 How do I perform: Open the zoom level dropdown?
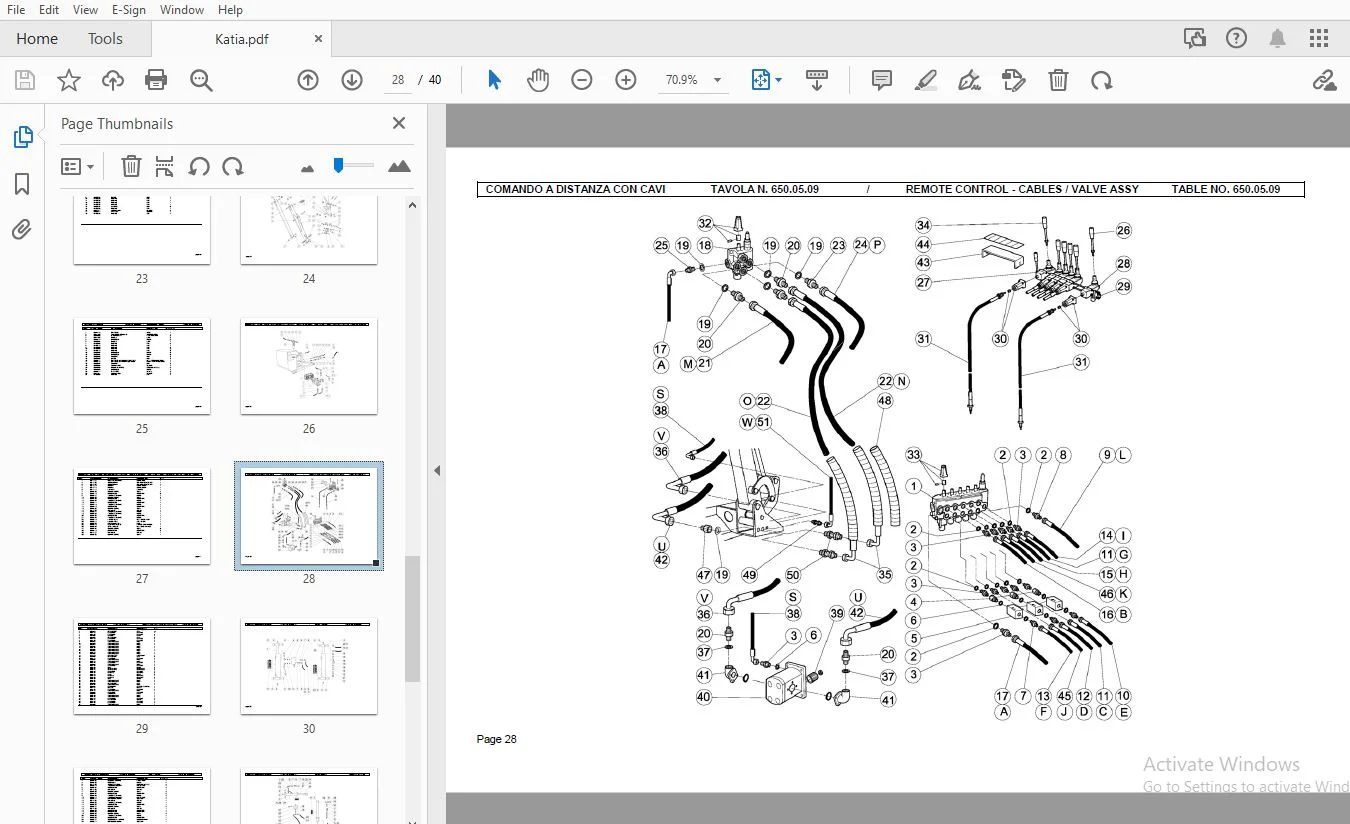pos(717,80)
